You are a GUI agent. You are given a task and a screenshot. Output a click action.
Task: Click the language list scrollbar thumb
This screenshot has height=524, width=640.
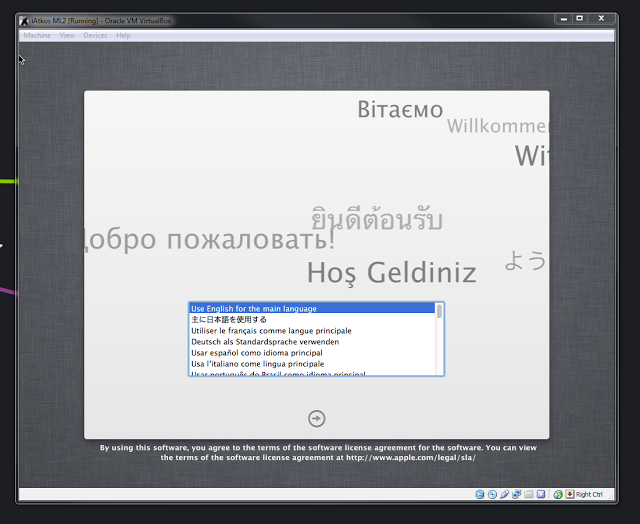tap(439, 311)
